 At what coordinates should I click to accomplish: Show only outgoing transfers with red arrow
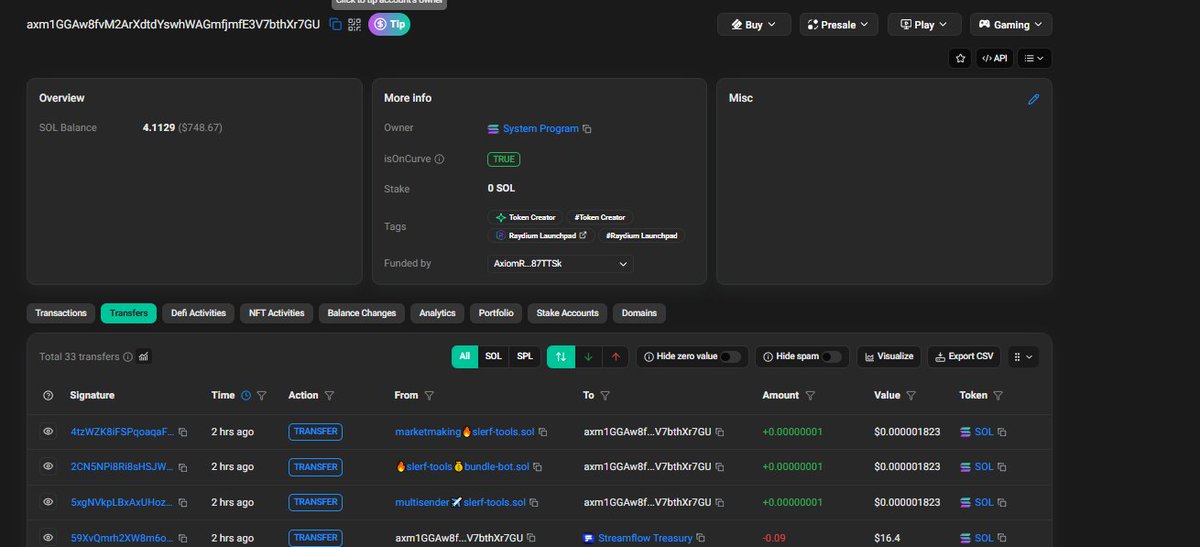(x=616, y=356)
